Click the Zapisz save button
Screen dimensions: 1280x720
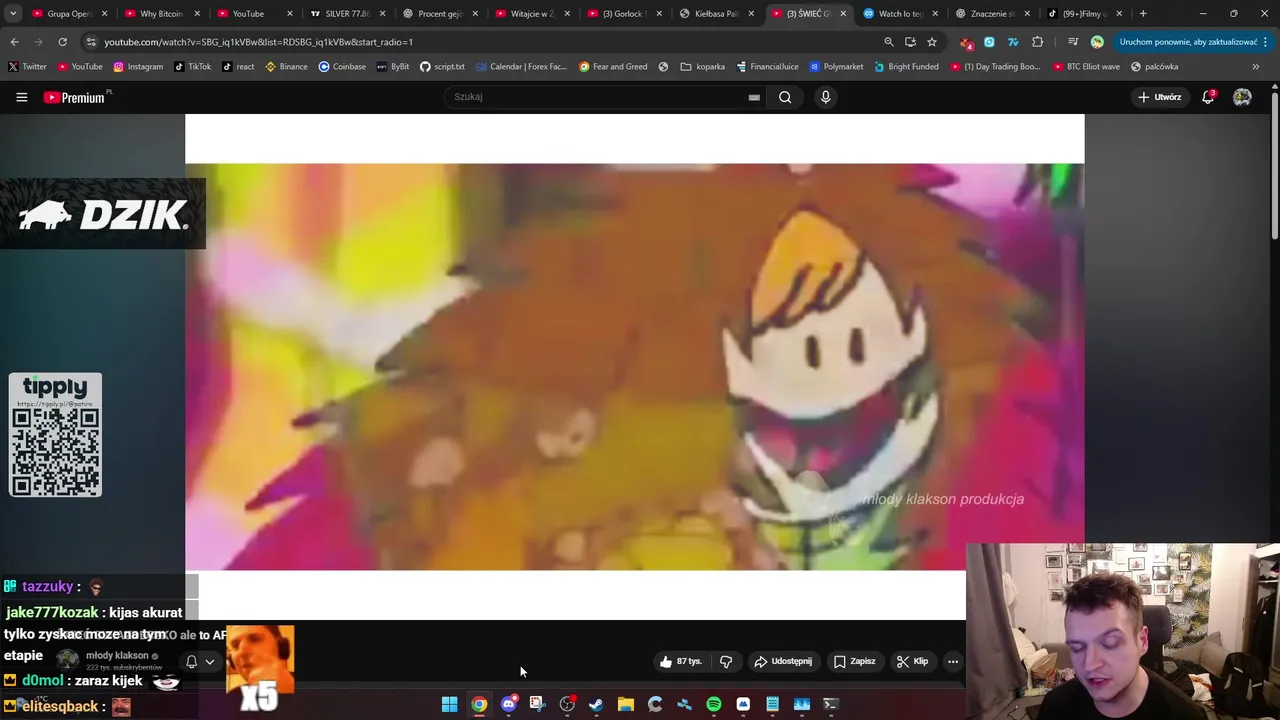point(854,661)
